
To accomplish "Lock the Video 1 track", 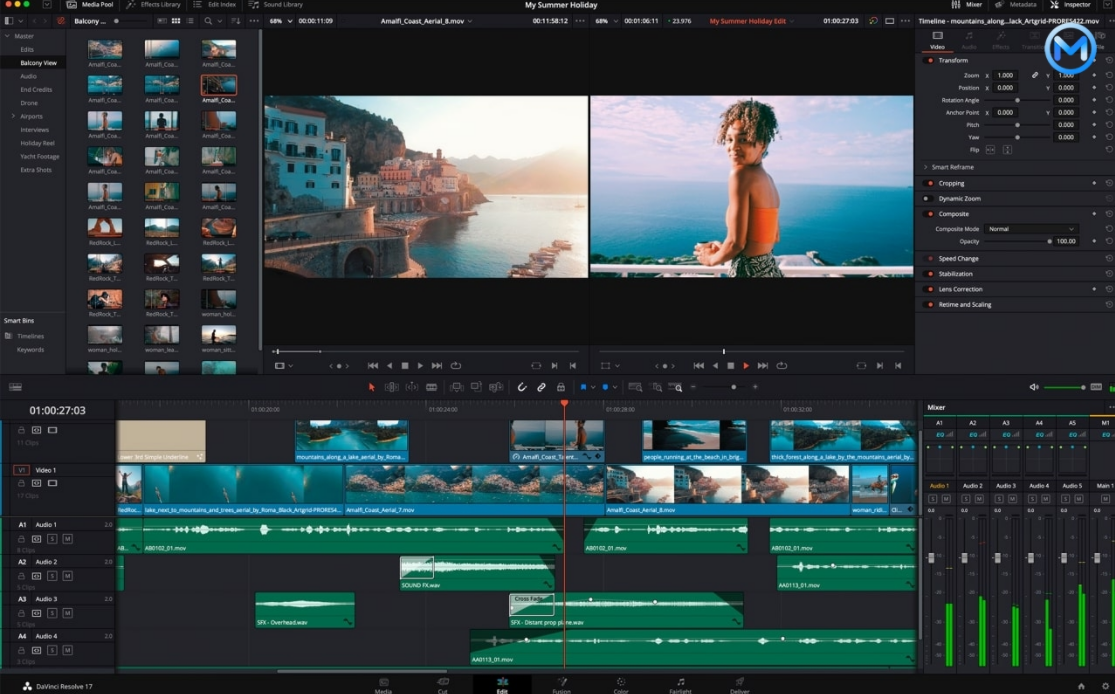I will [21, 483].
